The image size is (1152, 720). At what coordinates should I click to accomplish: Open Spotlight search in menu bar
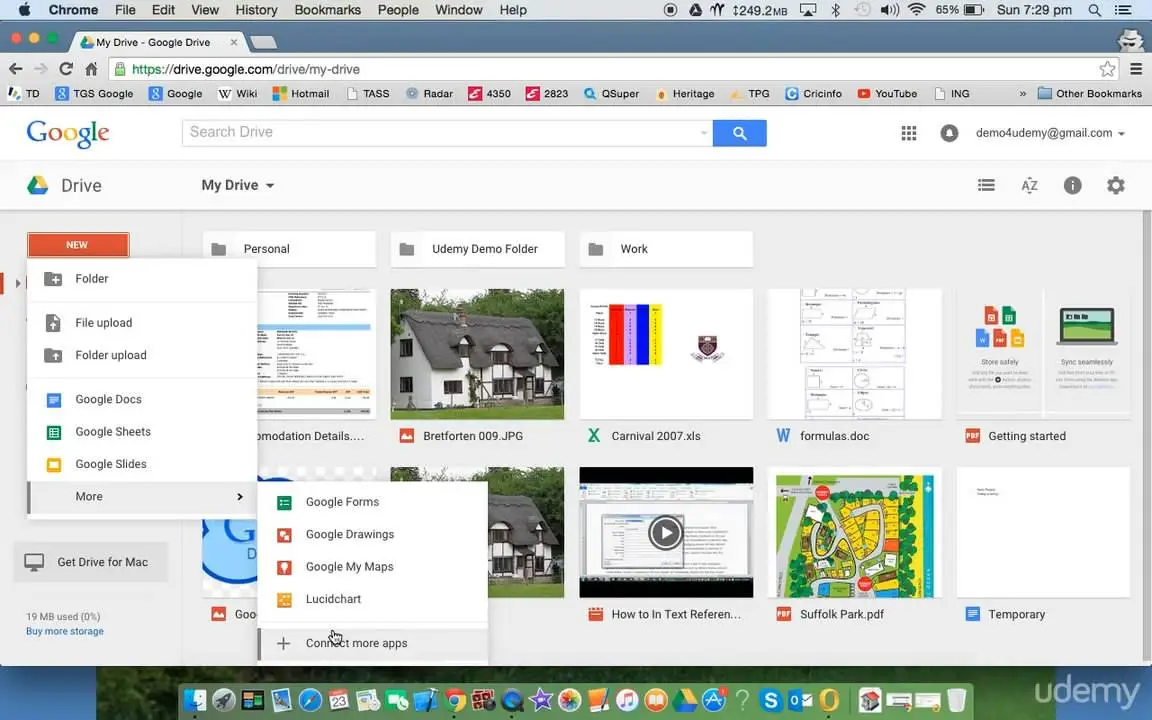[1095, 10]
